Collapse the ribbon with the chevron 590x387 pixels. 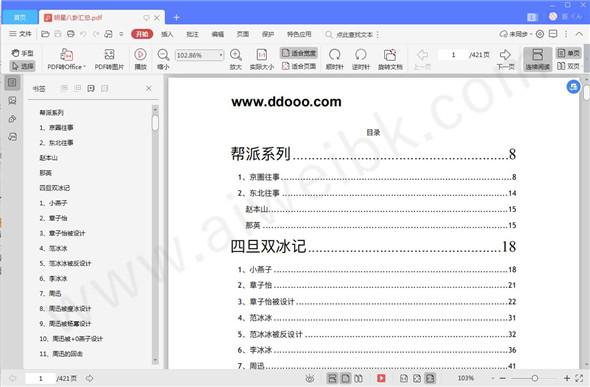(579, 34)
